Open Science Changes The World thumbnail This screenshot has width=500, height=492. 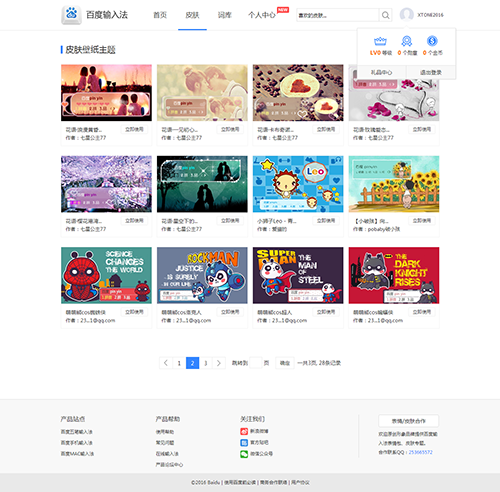tap(106, 275)
